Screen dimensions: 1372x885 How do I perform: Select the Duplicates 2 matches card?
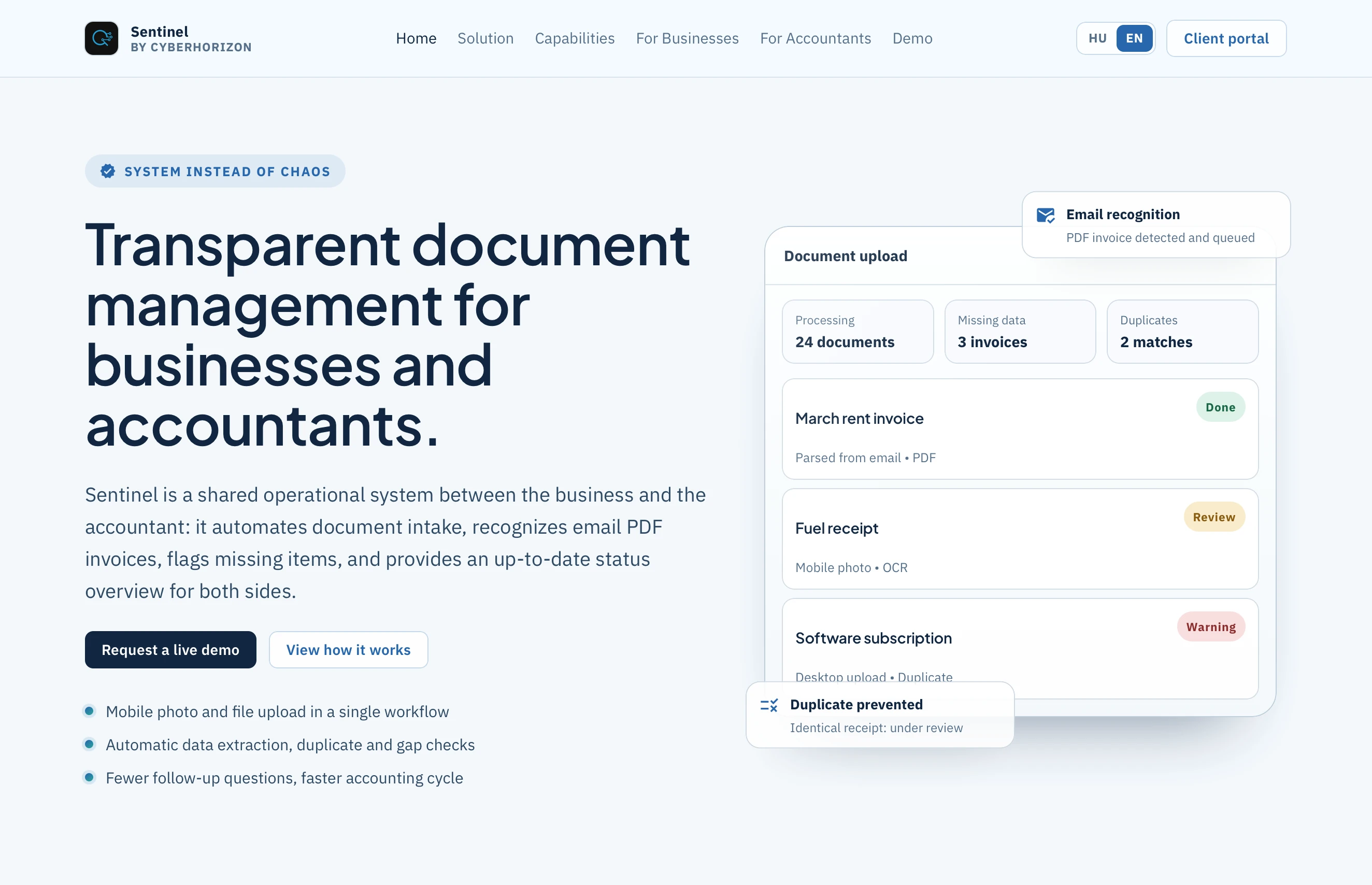click(1182, 332)
